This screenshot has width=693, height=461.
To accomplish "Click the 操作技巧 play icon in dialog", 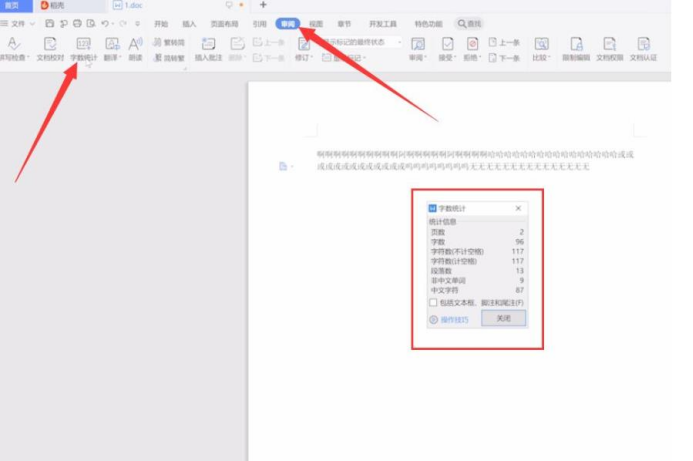I will [x=434, y=320].
